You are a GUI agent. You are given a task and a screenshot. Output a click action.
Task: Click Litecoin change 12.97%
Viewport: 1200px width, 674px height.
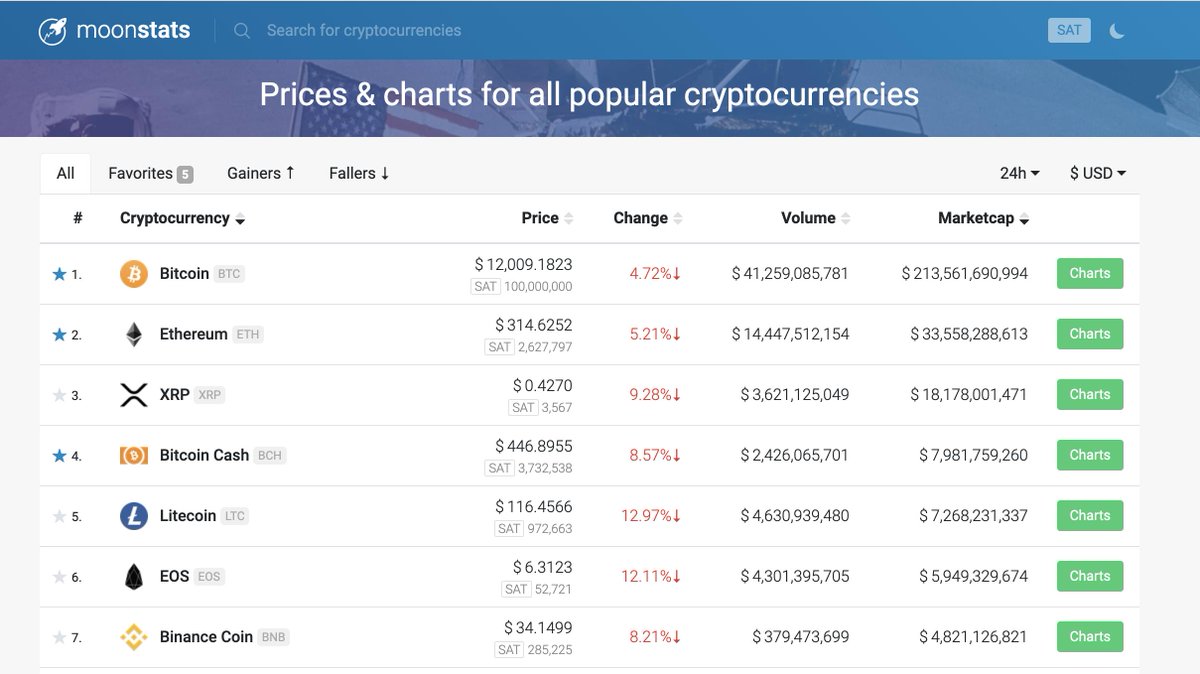click(x=651, y=516)
